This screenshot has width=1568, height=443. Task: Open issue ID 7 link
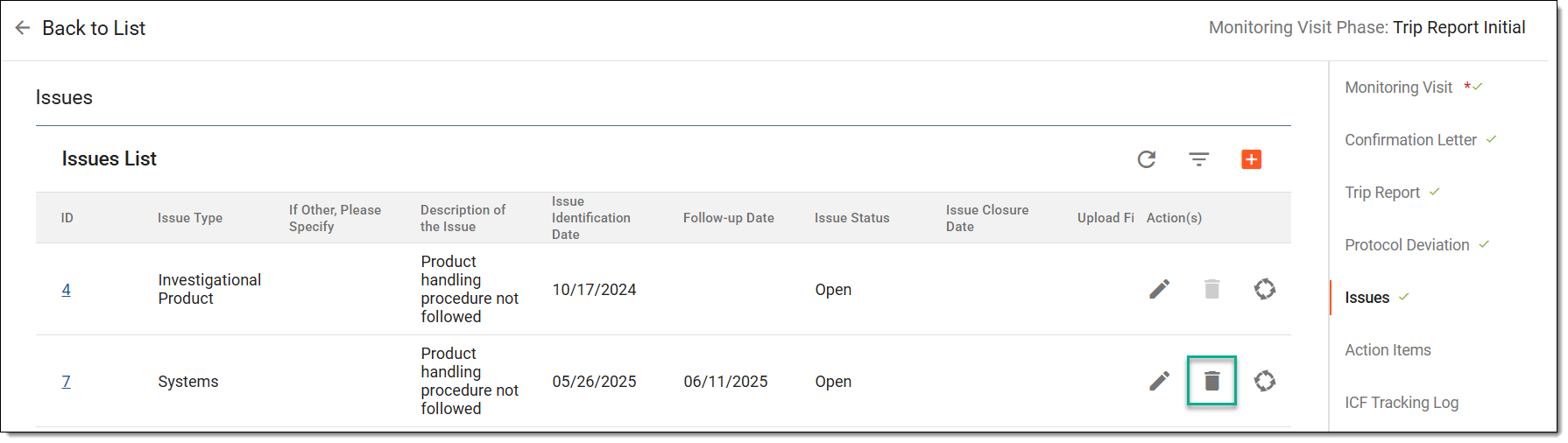[x=67, y=382]
